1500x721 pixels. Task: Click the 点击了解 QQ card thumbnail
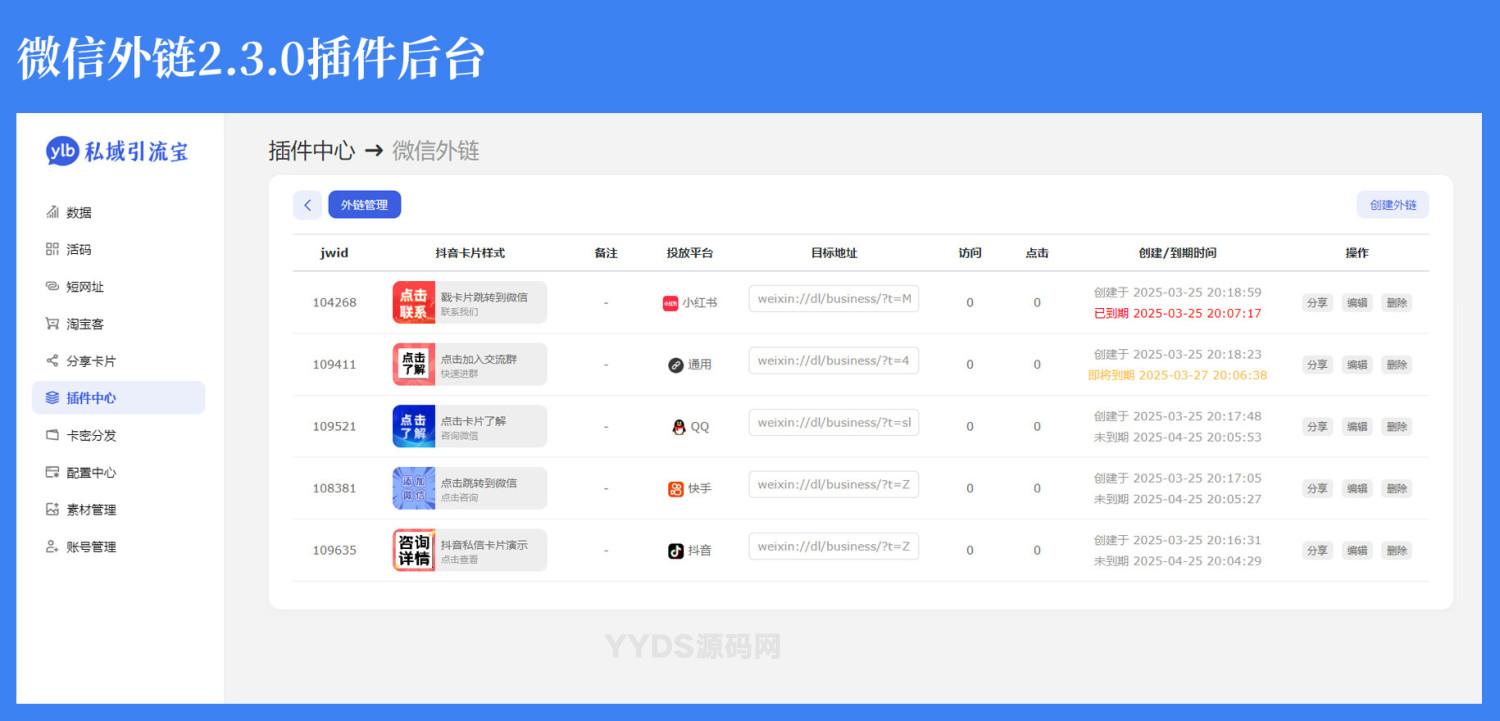[x=413, y=427]
